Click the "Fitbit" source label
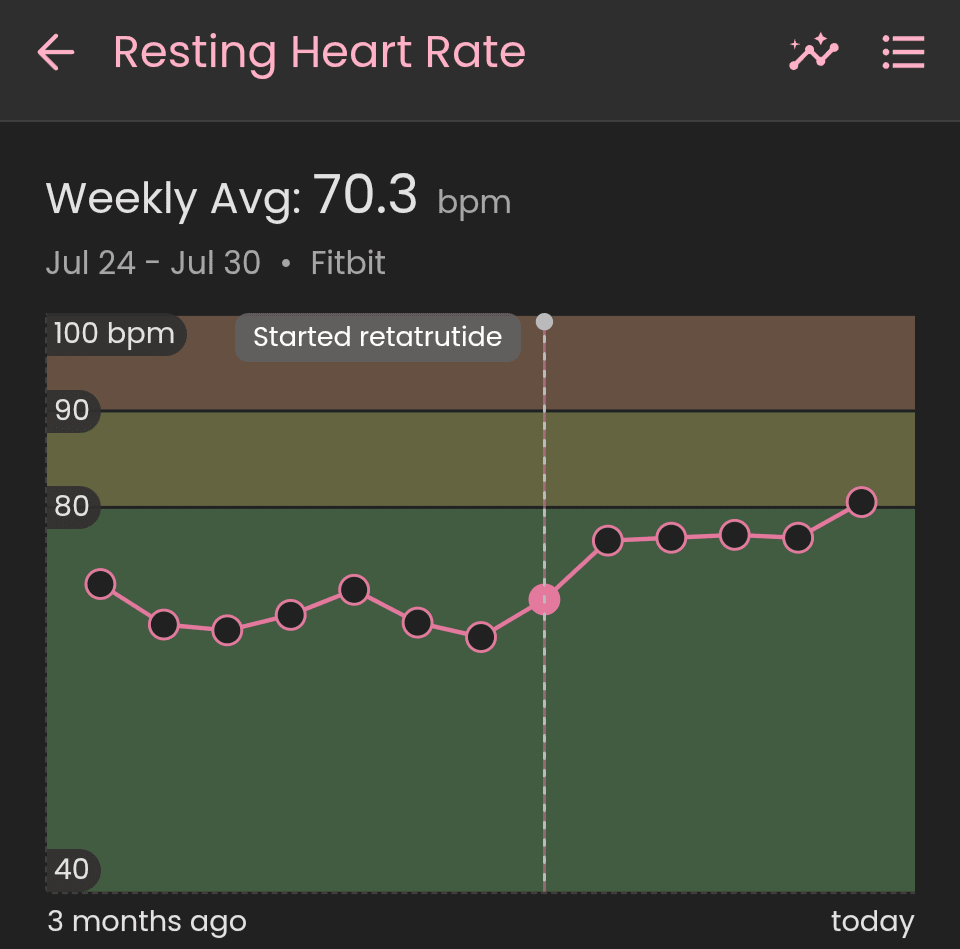 [x=347, y=263]
